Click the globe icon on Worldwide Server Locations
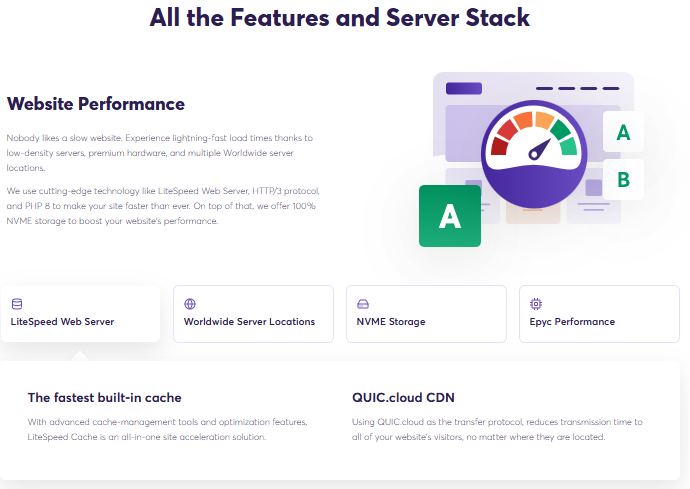Image resolution: width=690 pixels, height=489 pixels. 190,304
